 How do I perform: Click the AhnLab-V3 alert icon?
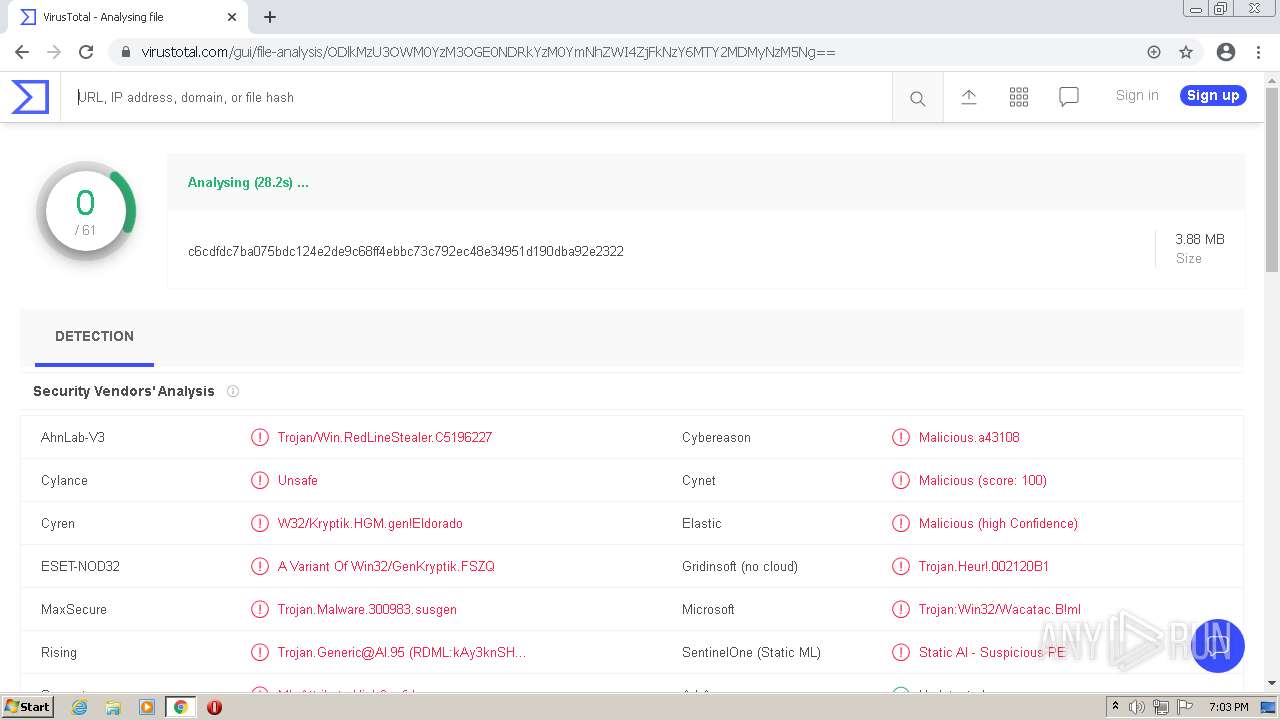(260, 437)
